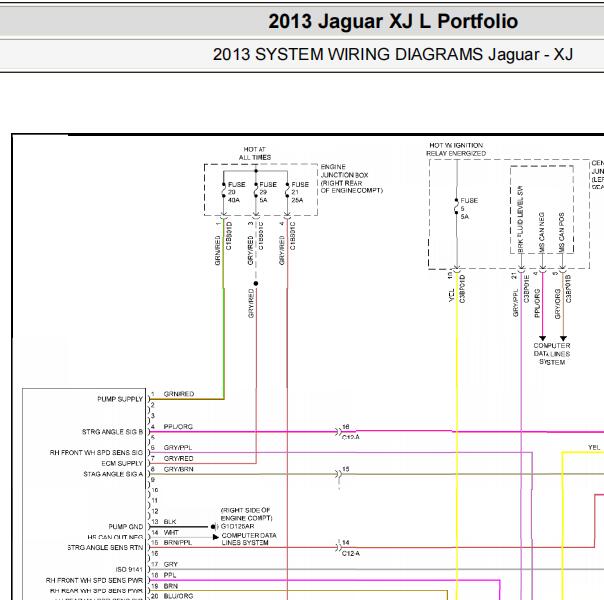Click 'C12-A' connector label on BRN/PPL wire
The width and height of the screenshot is (604, 600).
point(351,553)
